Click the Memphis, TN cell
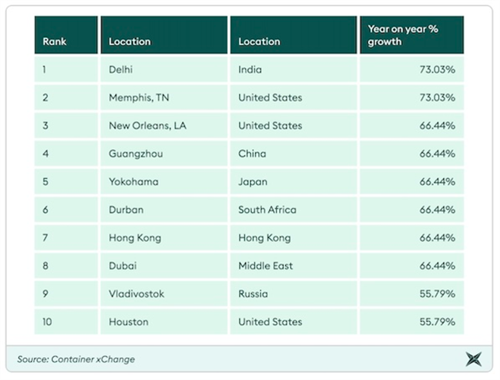The width and height of the screenshot is (500, 380). [x=164, y=97]
